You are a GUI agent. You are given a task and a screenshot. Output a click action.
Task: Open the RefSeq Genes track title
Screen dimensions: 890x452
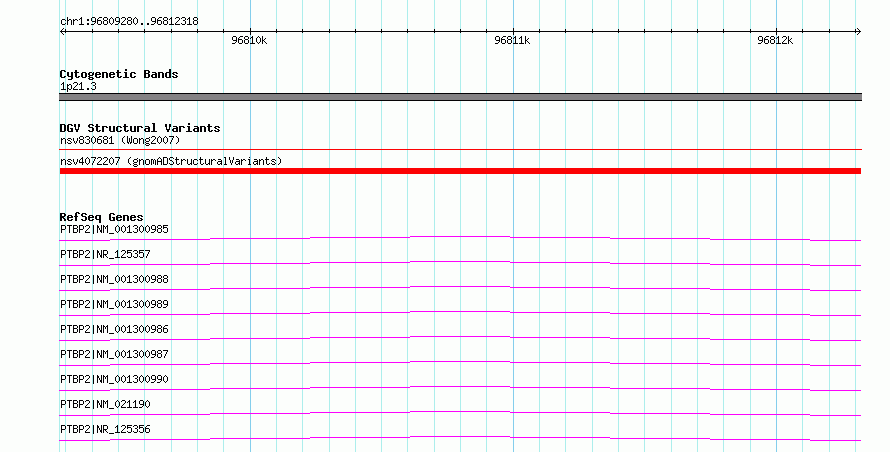coord(101,217)
